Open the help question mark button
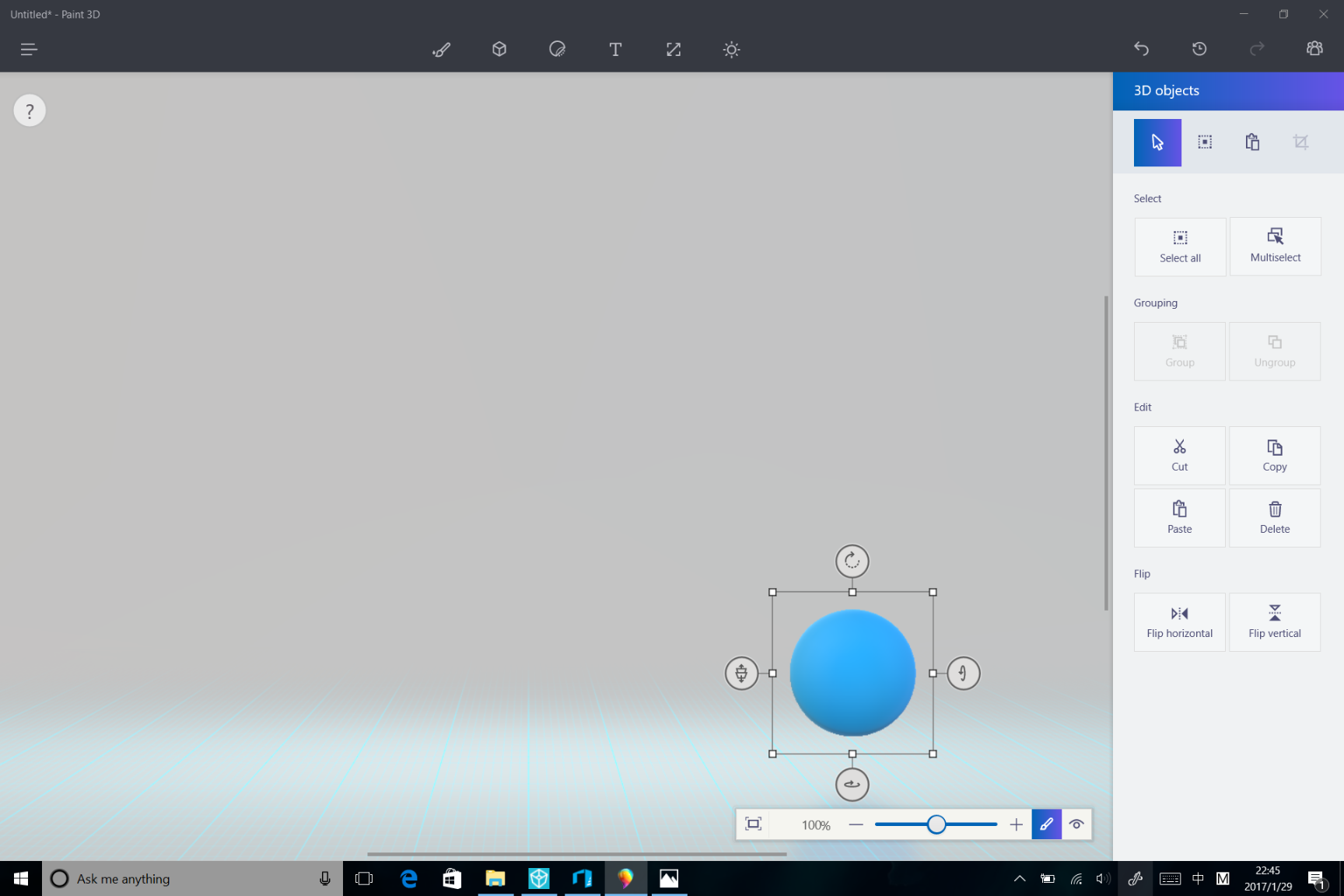 (30, 110)
